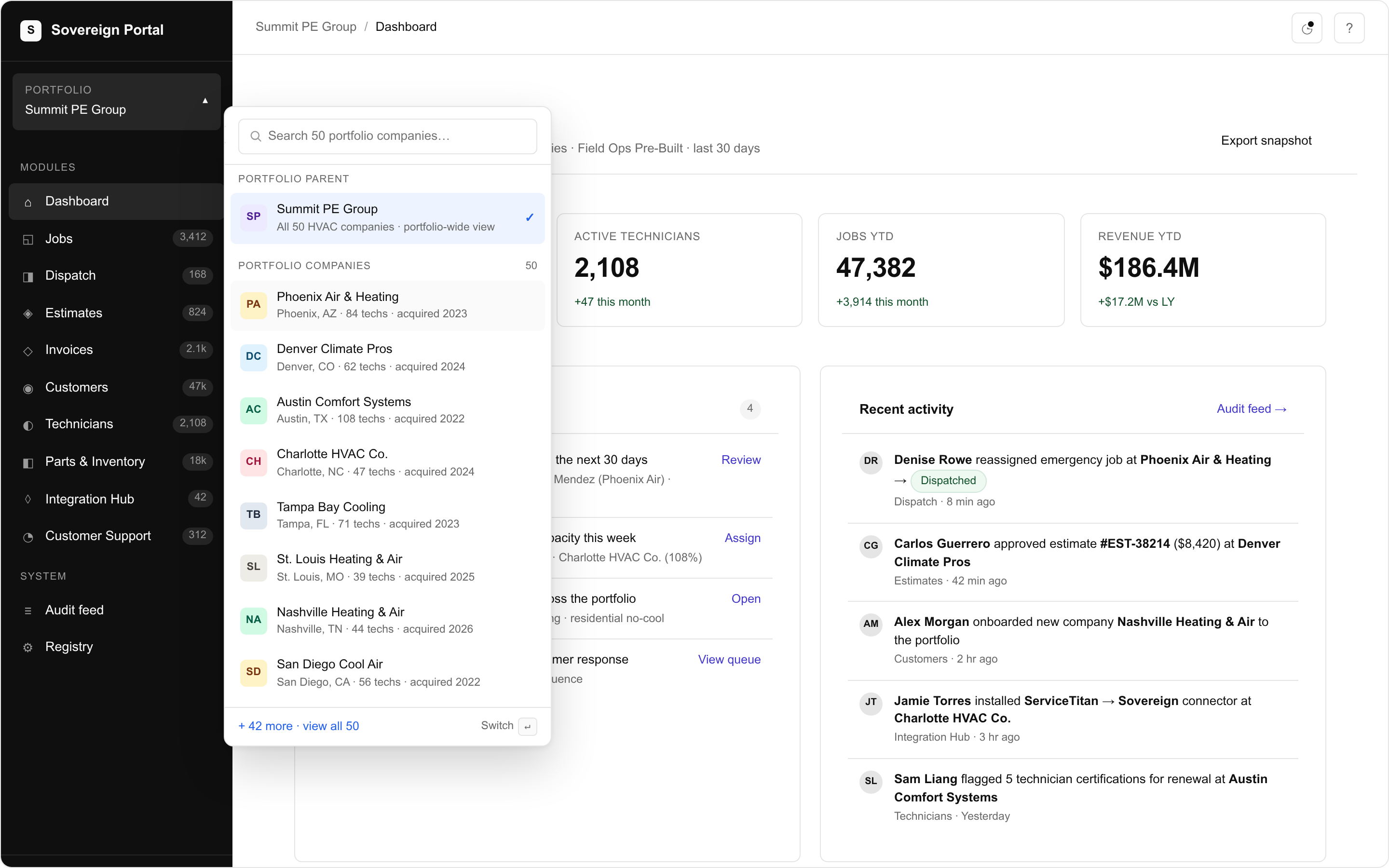Click the 4 count badge on alerts panel
The width and height of the screenshot is (1389, 868).
749,409
